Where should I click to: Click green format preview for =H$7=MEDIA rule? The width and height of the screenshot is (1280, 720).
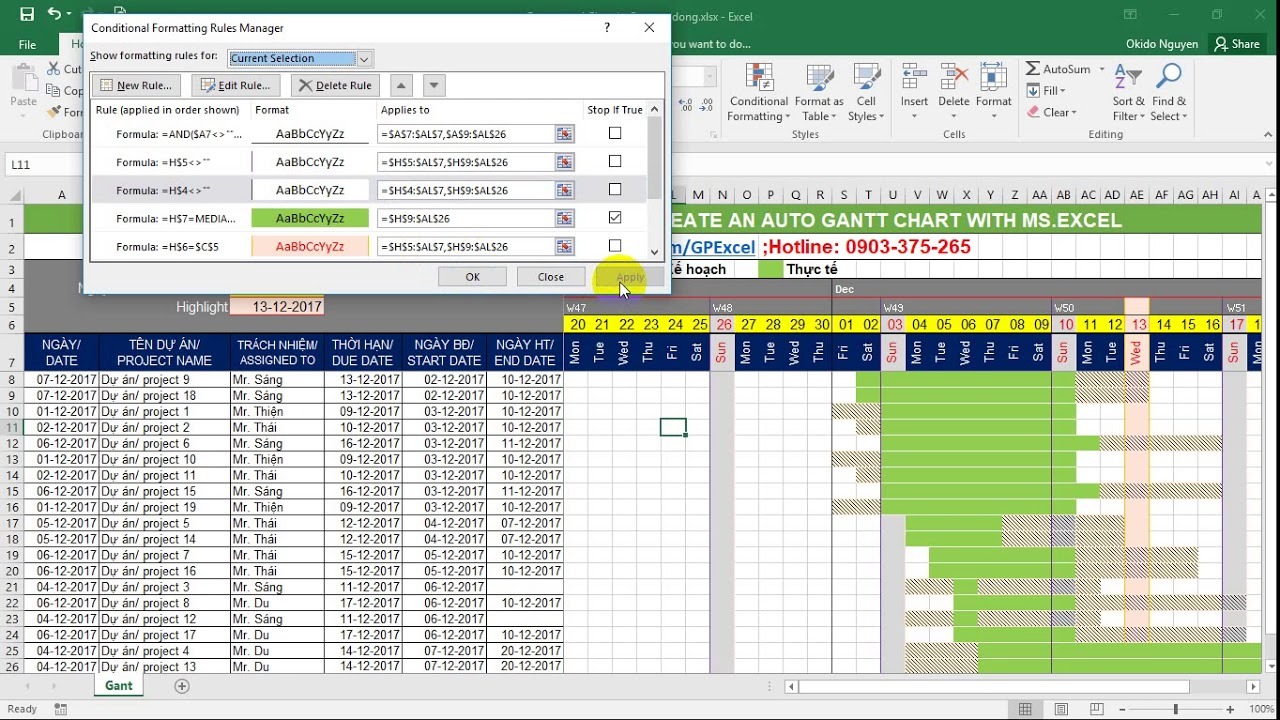pos(310,218)
